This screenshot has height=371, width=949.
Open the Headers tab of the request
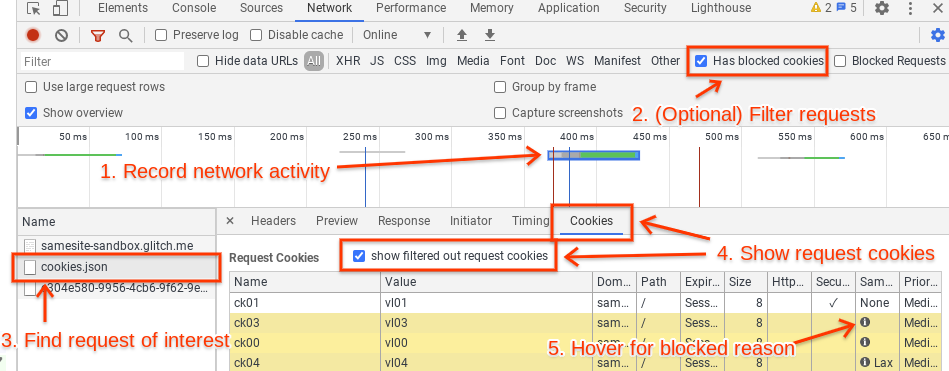click(x=274, y=221)
